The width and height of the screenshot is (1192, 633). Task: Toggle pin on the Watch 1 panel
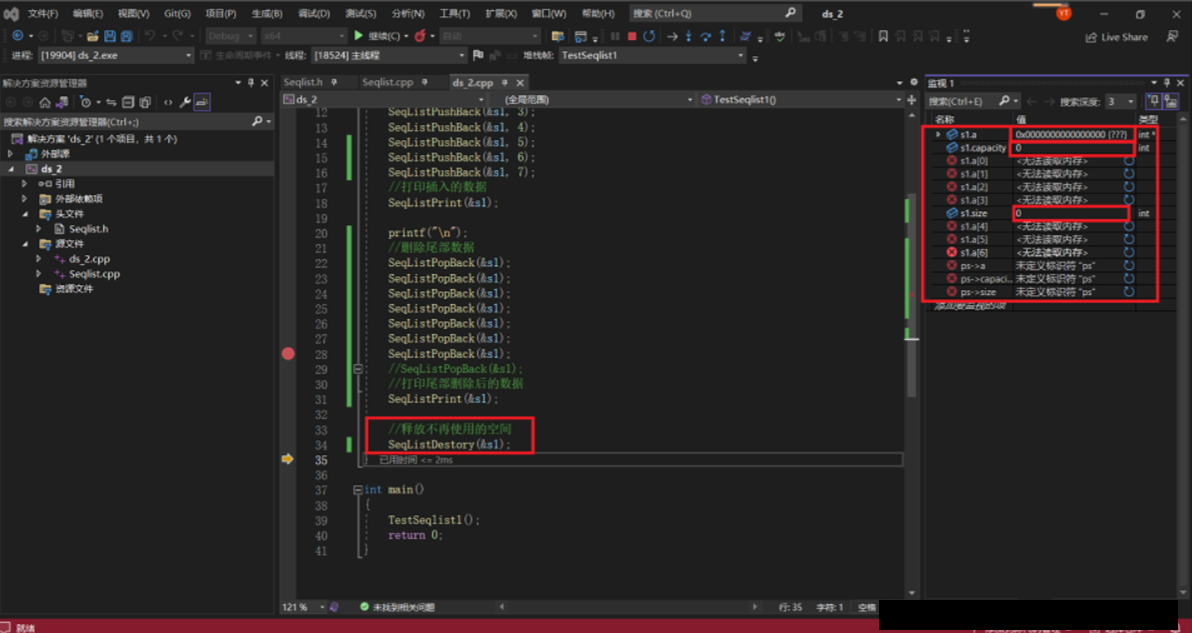pos(1166,83)
